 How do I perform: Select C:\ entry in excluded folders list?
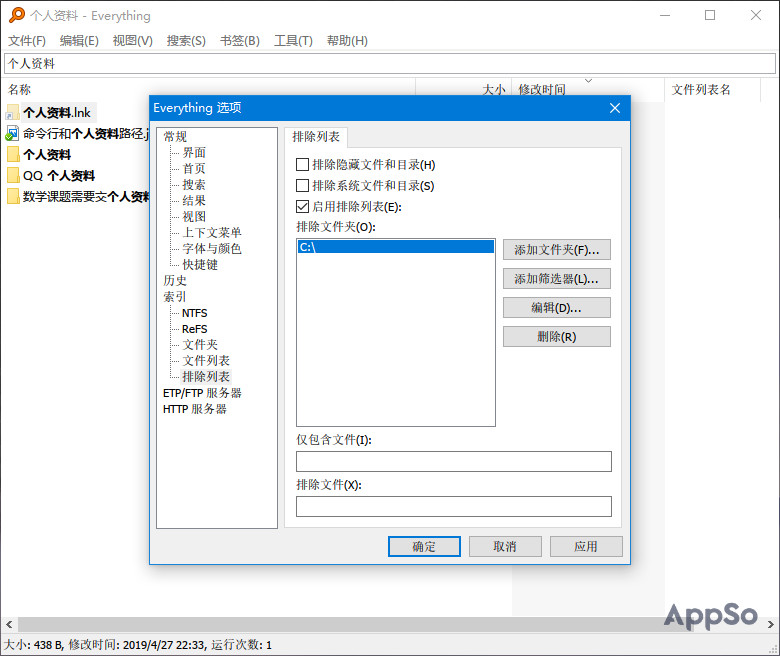tap(395, 247)
